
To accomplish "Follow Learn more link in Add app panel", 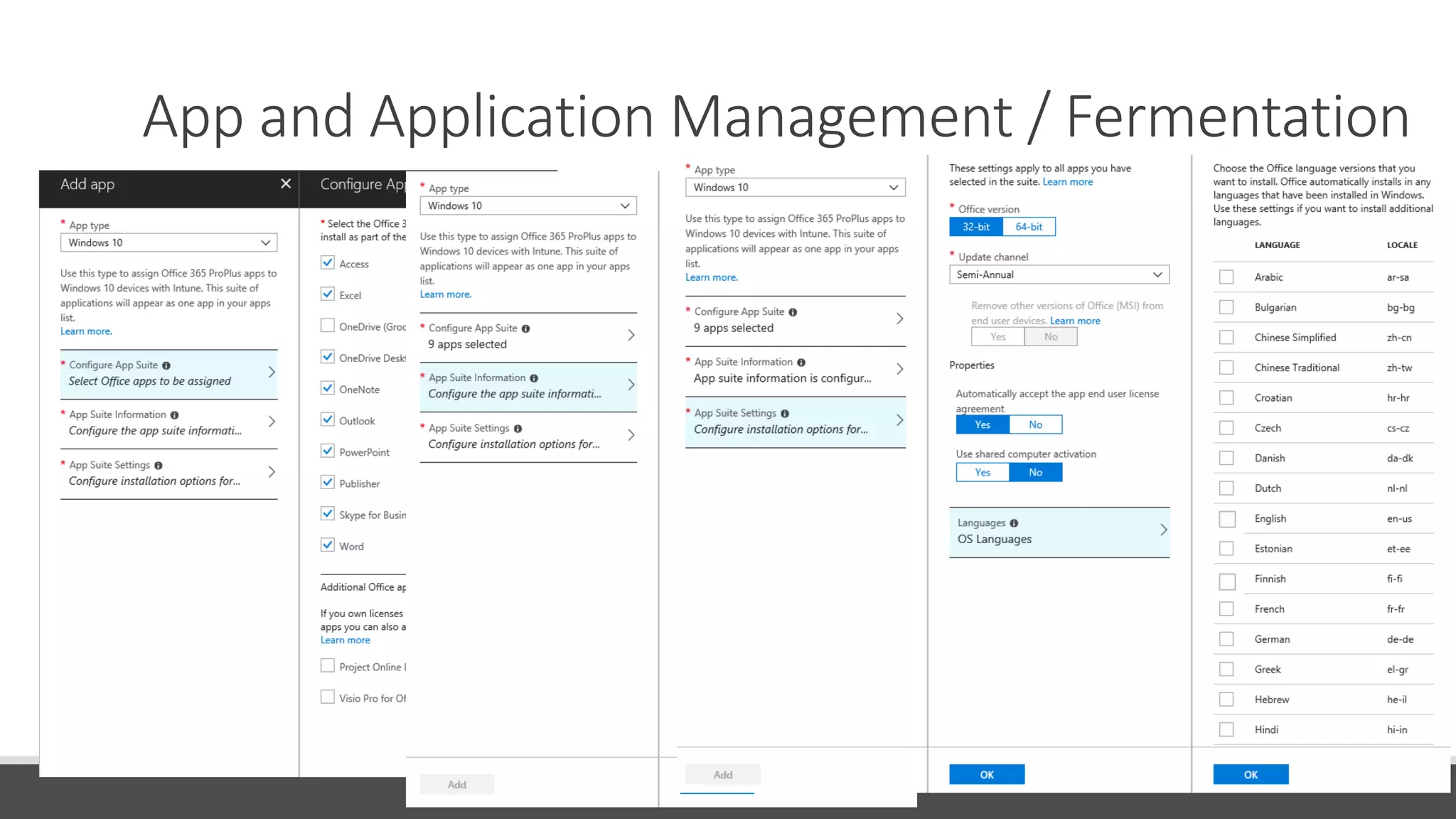I will coord(86,331).
